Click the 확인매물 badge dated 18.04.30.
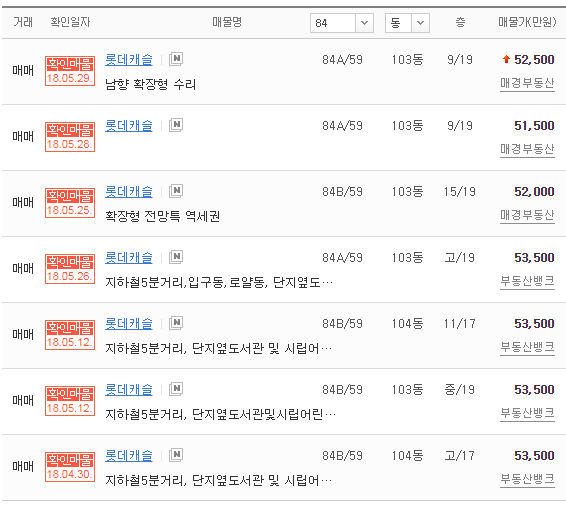This screenshot has height=511, width=566. click(70, 467)
